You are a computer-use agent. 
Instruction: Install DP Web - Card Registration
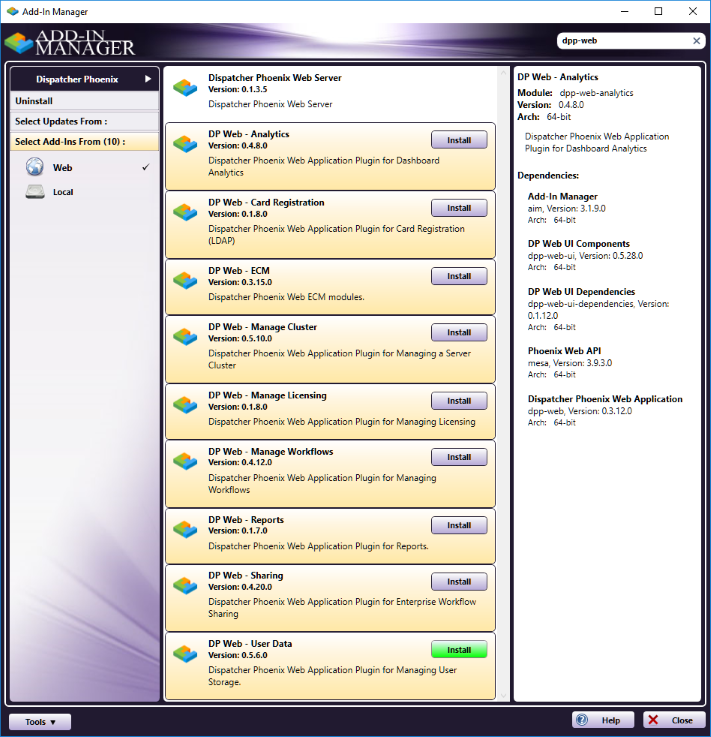click(x=459, y=208)
